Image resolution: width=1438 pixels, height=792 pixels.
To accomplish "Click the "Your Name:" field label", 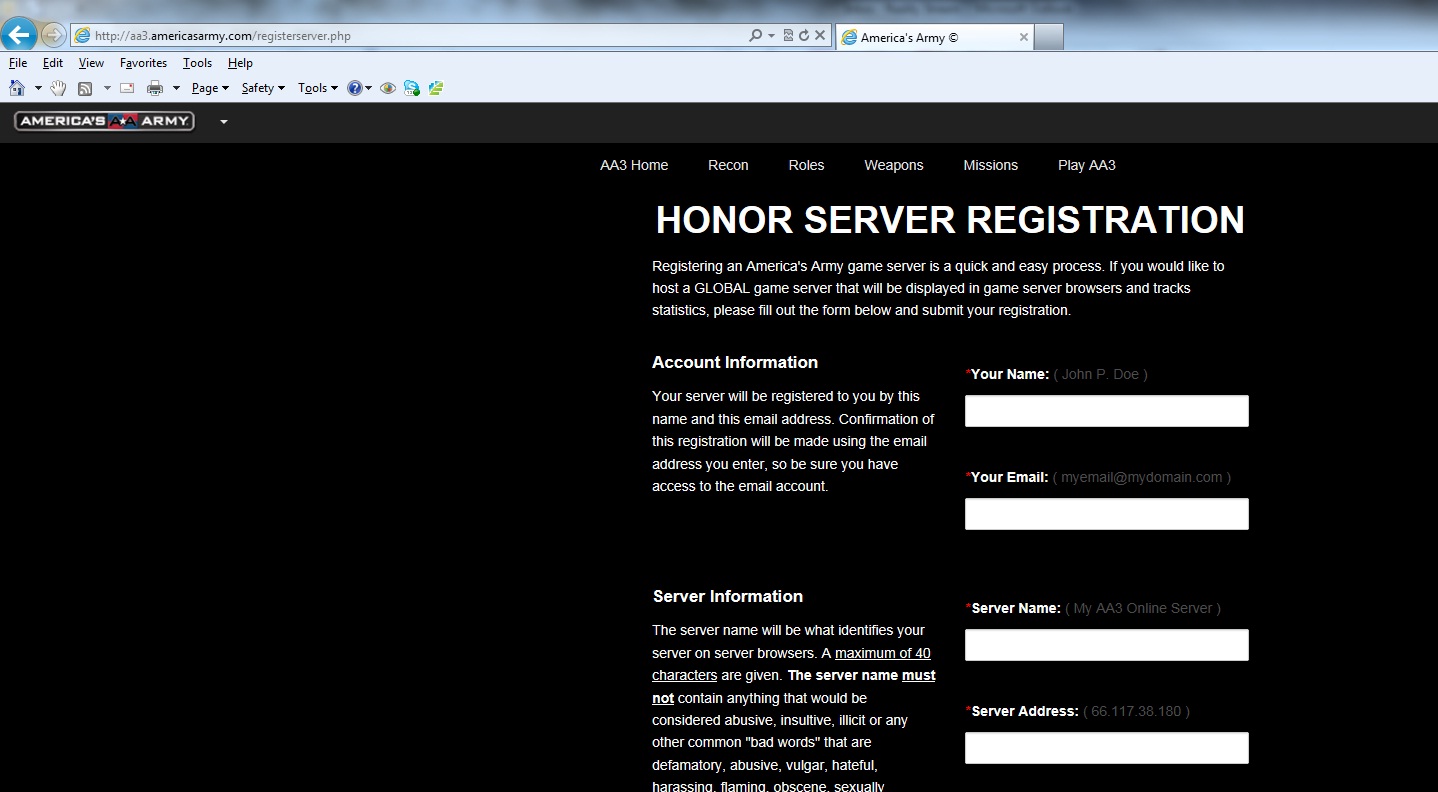I will 1009,374.
